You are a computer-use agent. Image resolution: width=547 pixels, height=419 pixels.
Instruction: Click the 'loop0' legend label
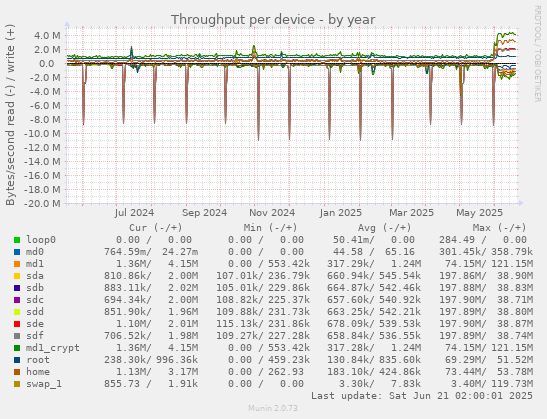pyautogui.click(x=41, y=240)
